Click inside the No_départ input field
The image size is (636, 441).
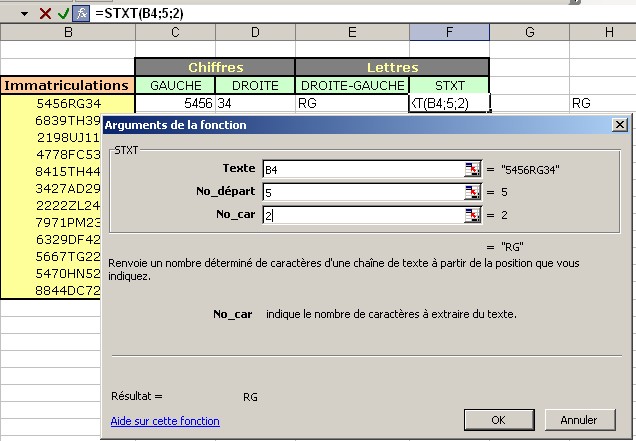360,192
